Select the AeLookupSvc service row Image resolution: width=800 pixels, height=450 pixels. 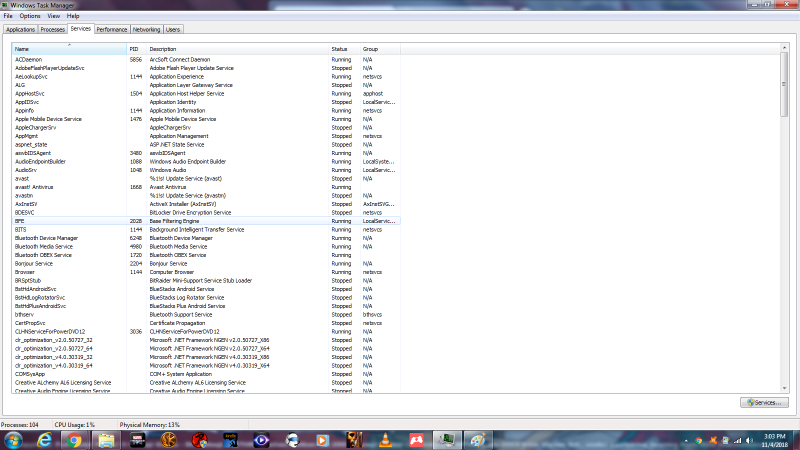(206, 77)
